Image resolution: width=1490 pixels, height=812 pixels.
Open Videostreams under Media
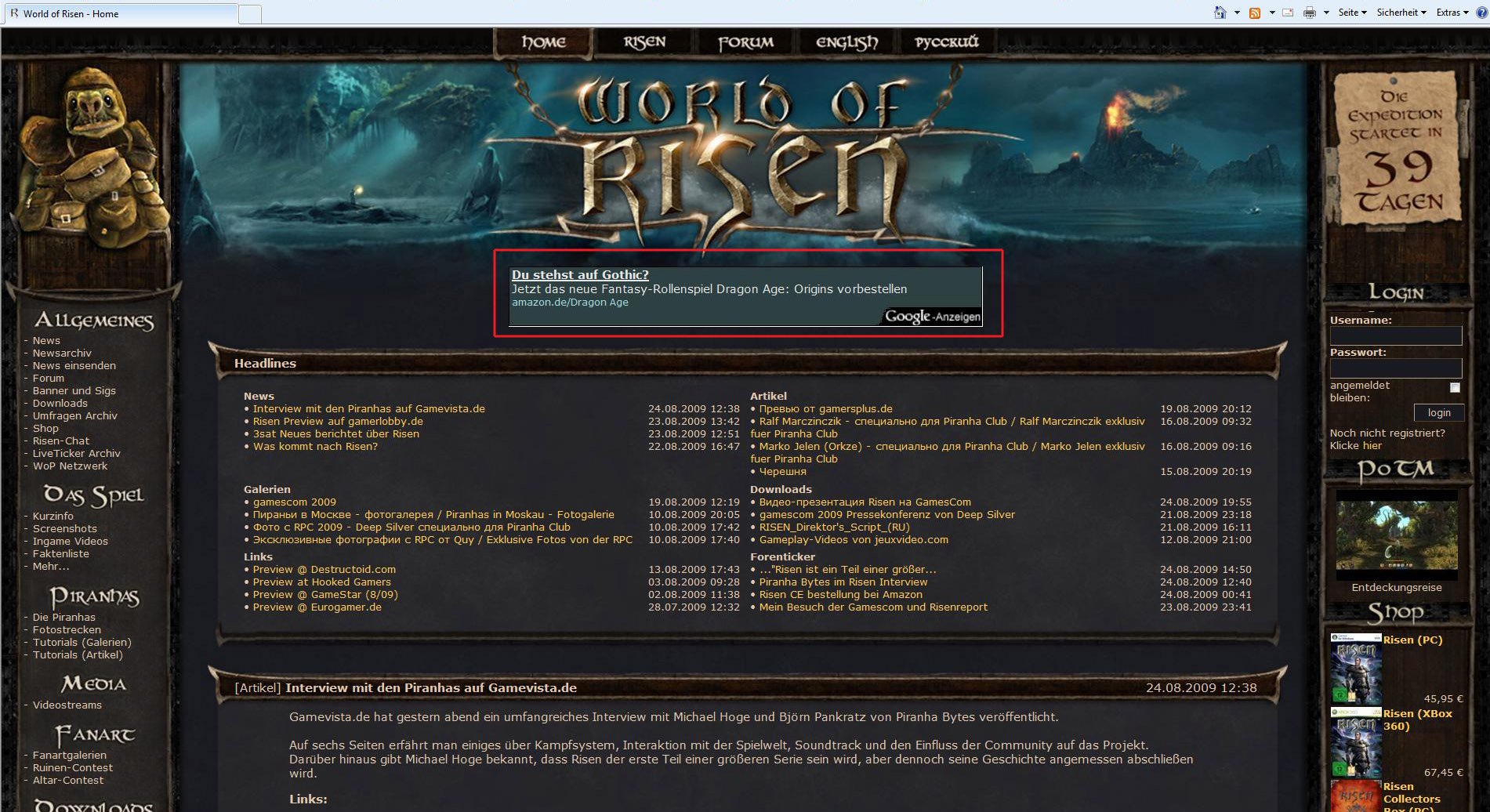(67, 705)
